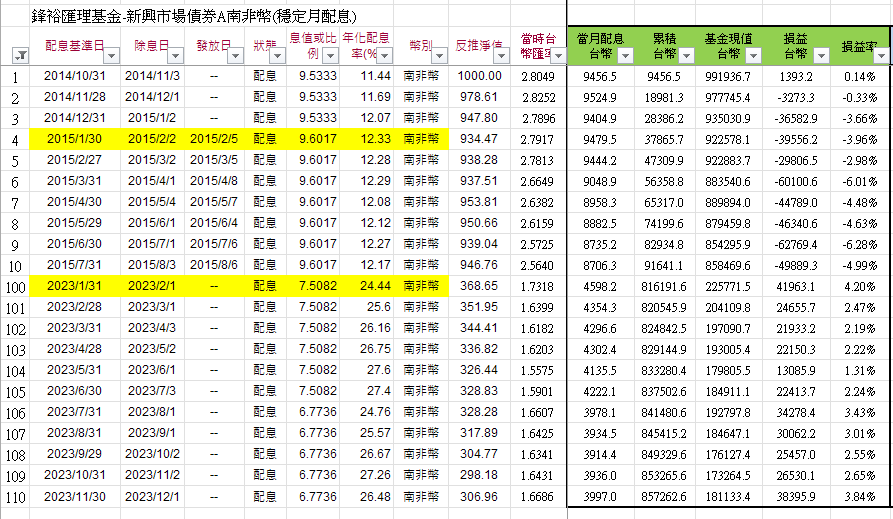Image resolution: width=893 pixels, height=519 pixels.
Task: Select the monthly dividend cell 9524.9
Action: (x=600, y=97)
